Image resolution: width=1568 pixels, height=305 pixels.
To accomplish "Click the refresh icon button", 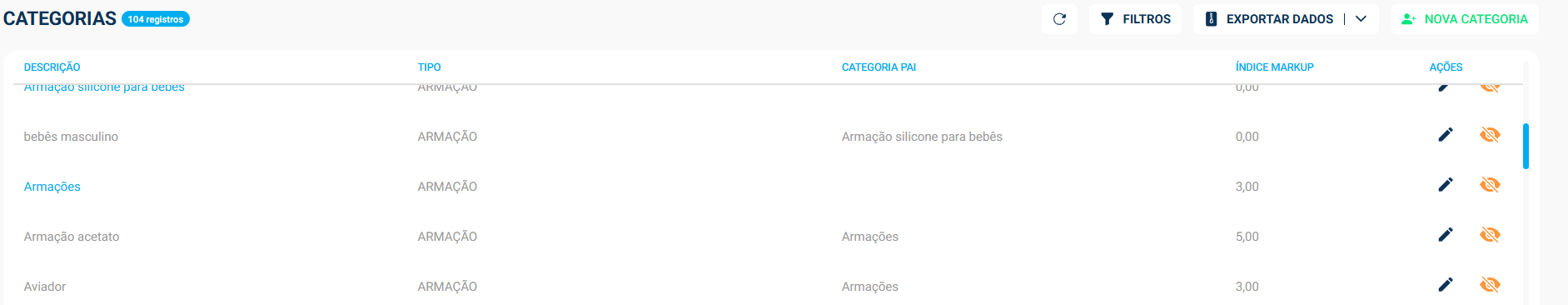I will point(1059,19).
